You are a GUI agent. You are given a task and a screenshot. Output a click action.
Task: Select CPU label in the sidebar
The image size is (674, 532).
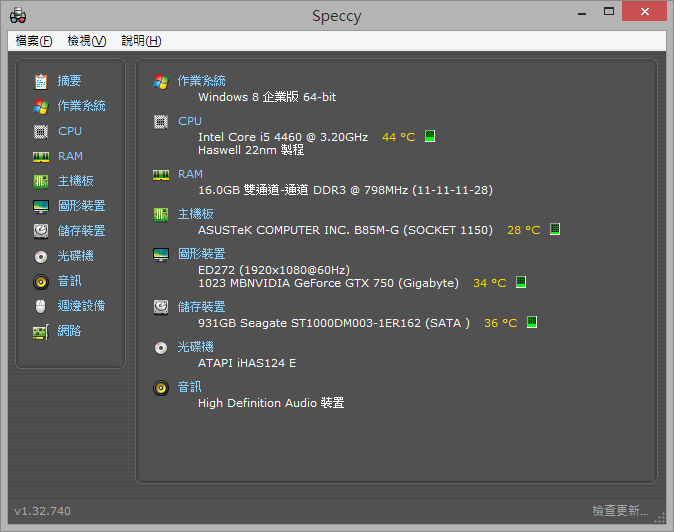70,131
